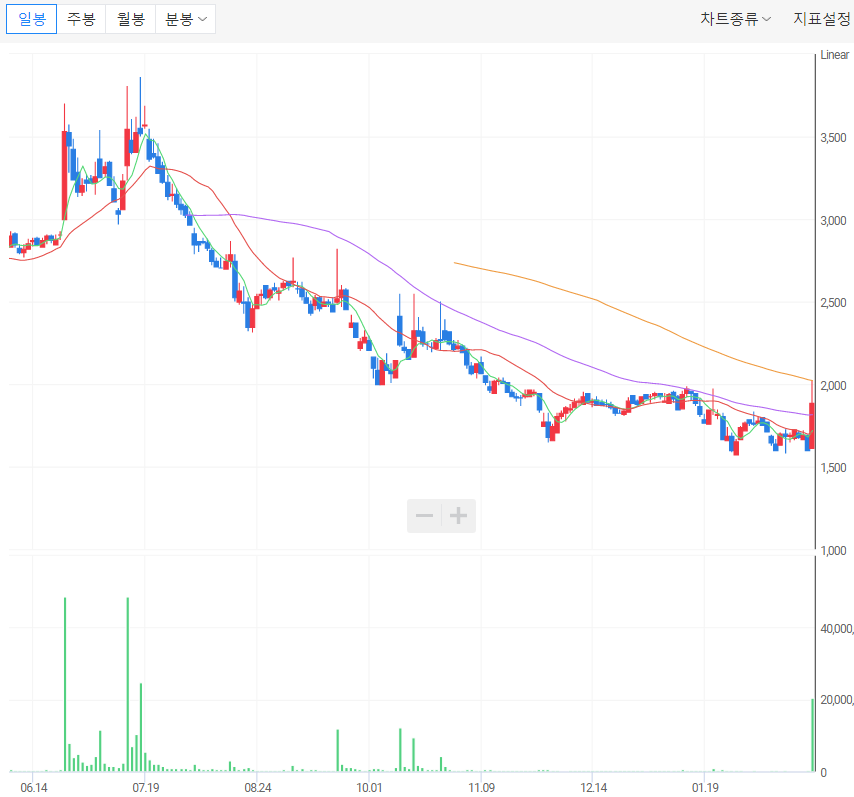Click the 40,000 volume axis label
Screen dimensions: 854x797
pos(837,629)
